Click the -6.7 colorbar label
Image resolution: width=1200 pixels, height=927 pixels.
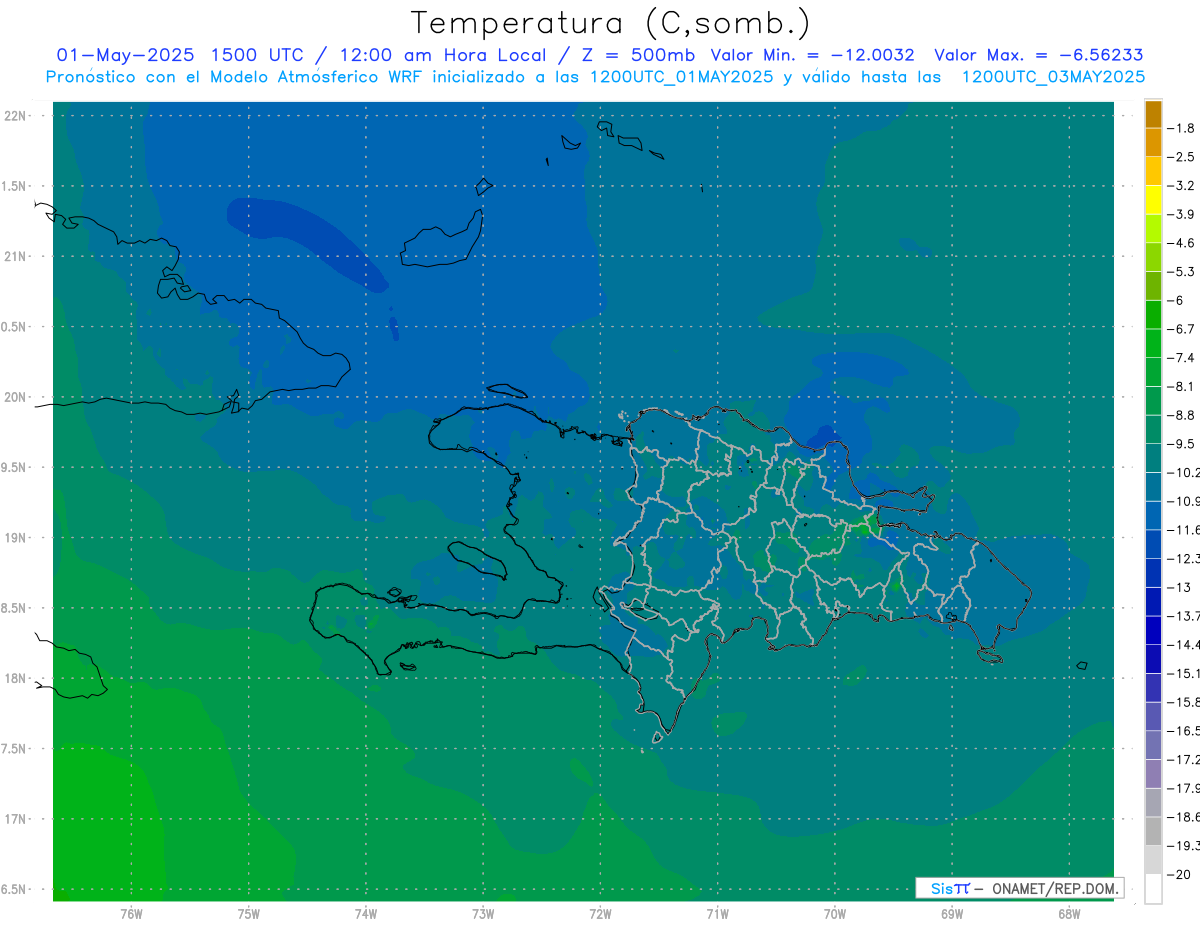coord(1182,329)
